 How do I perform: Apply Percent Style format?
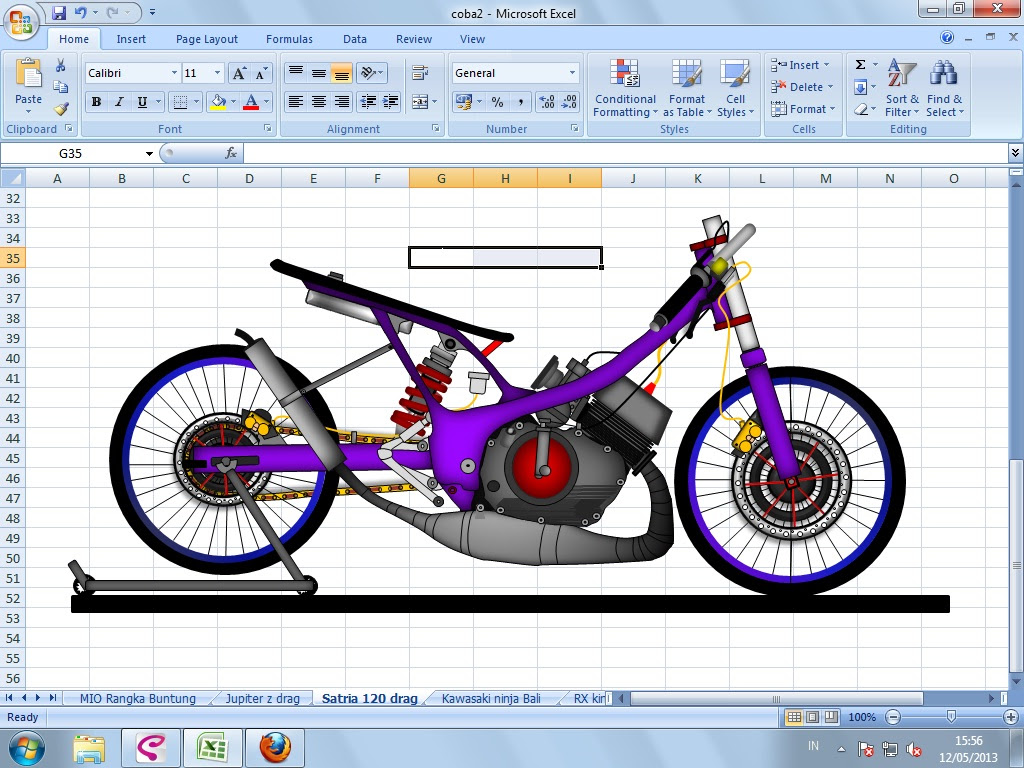point(498,102)
